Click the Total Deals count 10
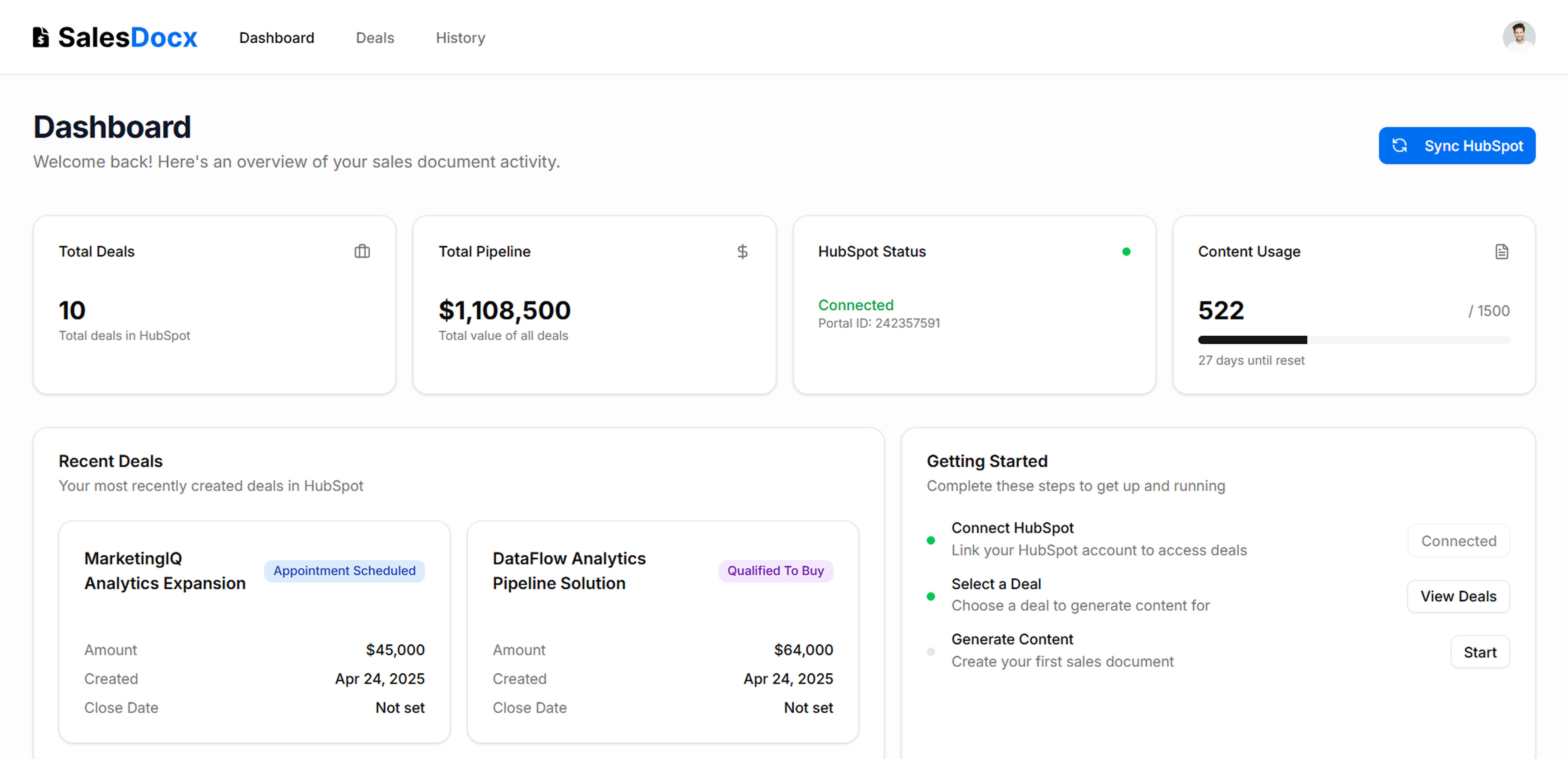Viewport: 1568px width, 759px height. [x=72, y=310]
